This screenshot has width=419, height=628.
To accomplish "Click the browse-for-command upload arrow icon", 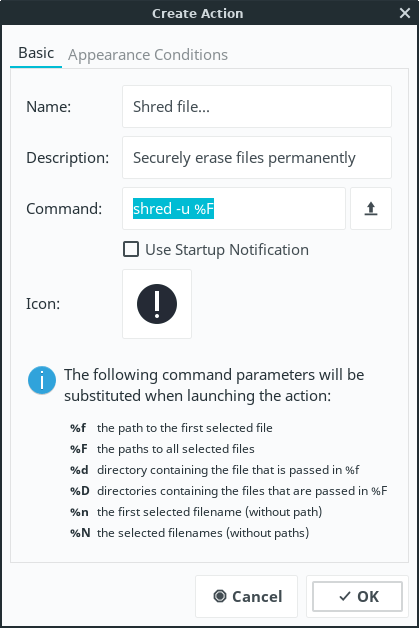I will [371, 209].
